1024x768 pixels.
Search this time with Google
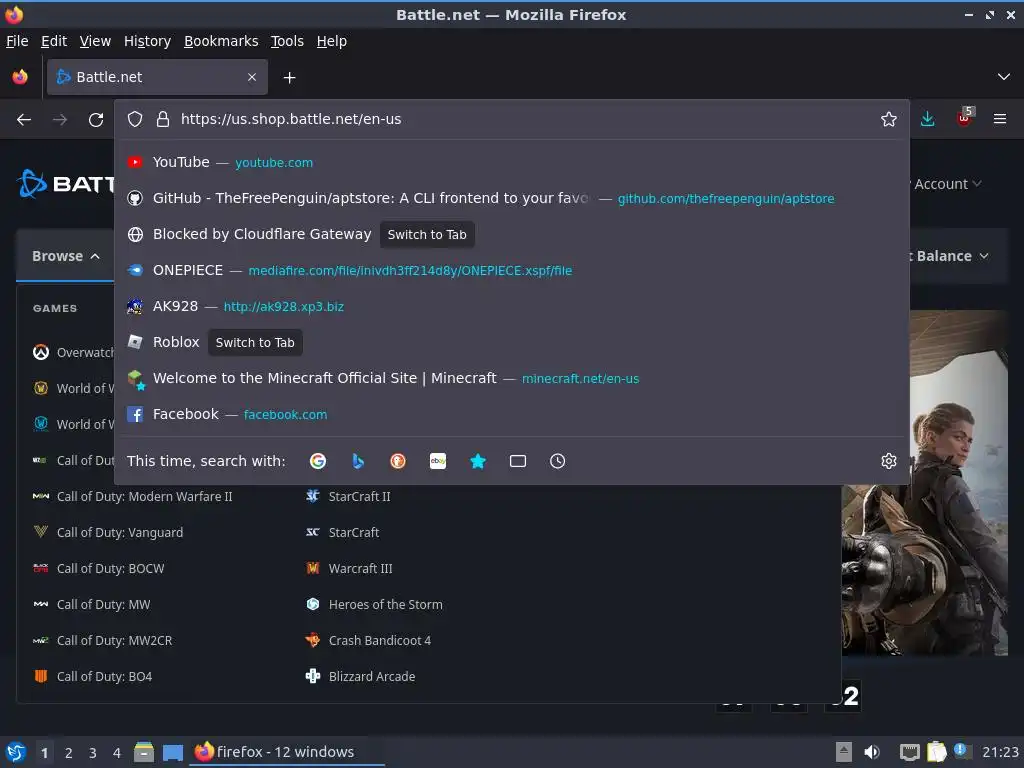coord(318,461)
